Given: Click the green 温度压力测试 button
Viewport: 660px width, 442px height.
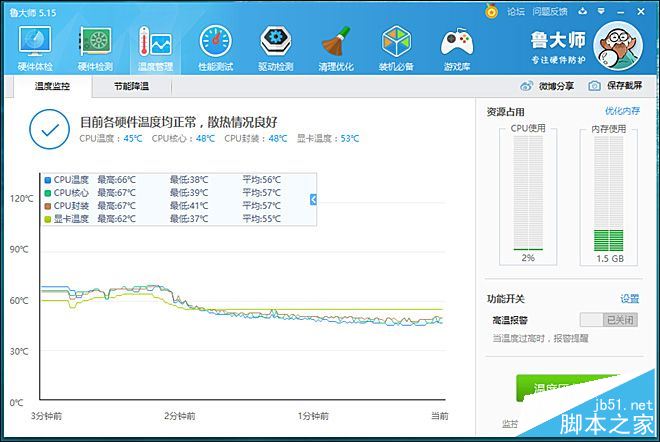Looking at the screenshot, I should tap(568, 387).
